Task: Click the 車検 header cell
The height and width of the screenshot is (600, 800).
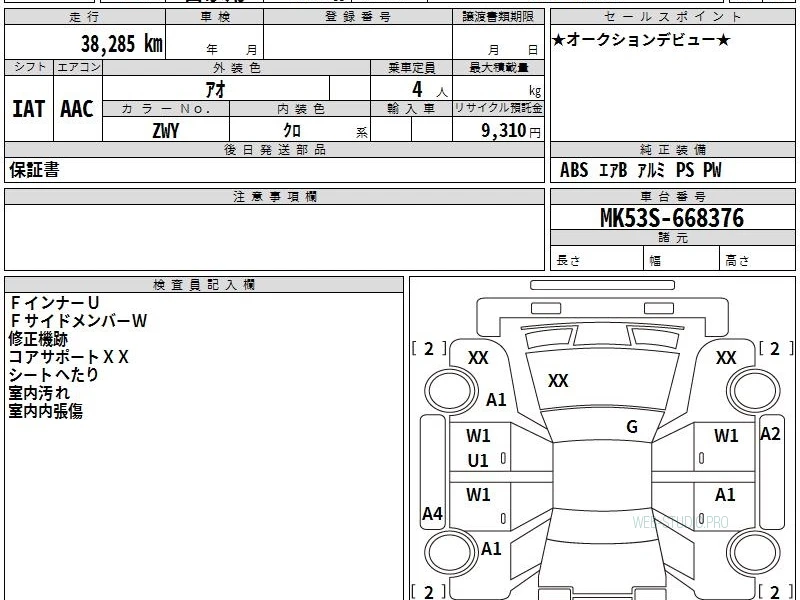Action: (214, 17)
